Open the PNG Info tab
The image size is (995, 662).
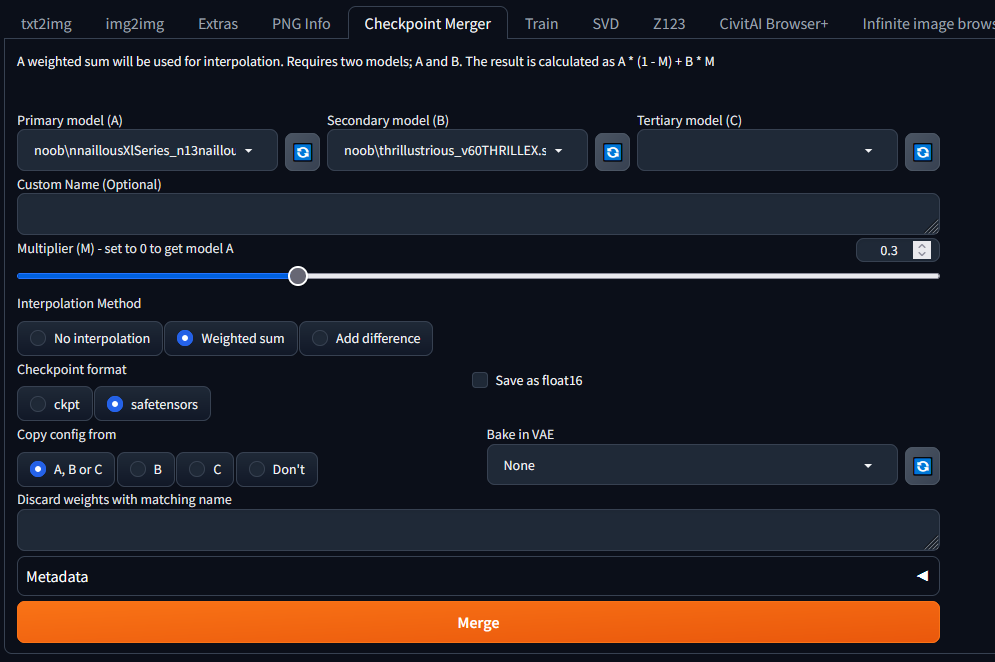[301, 24]
